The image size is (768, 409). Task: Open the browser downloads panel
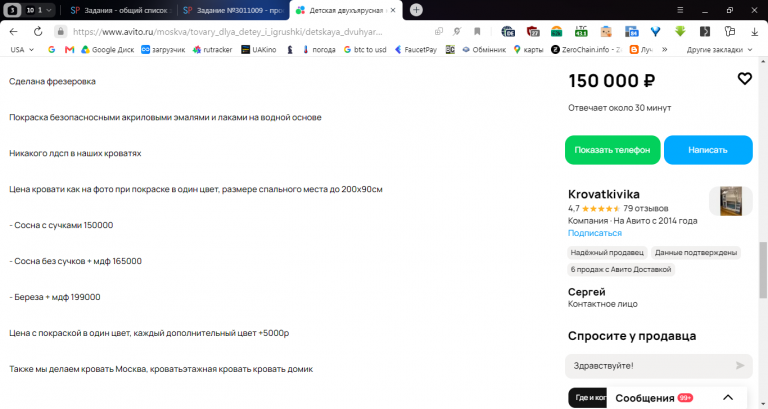[754, 32]
